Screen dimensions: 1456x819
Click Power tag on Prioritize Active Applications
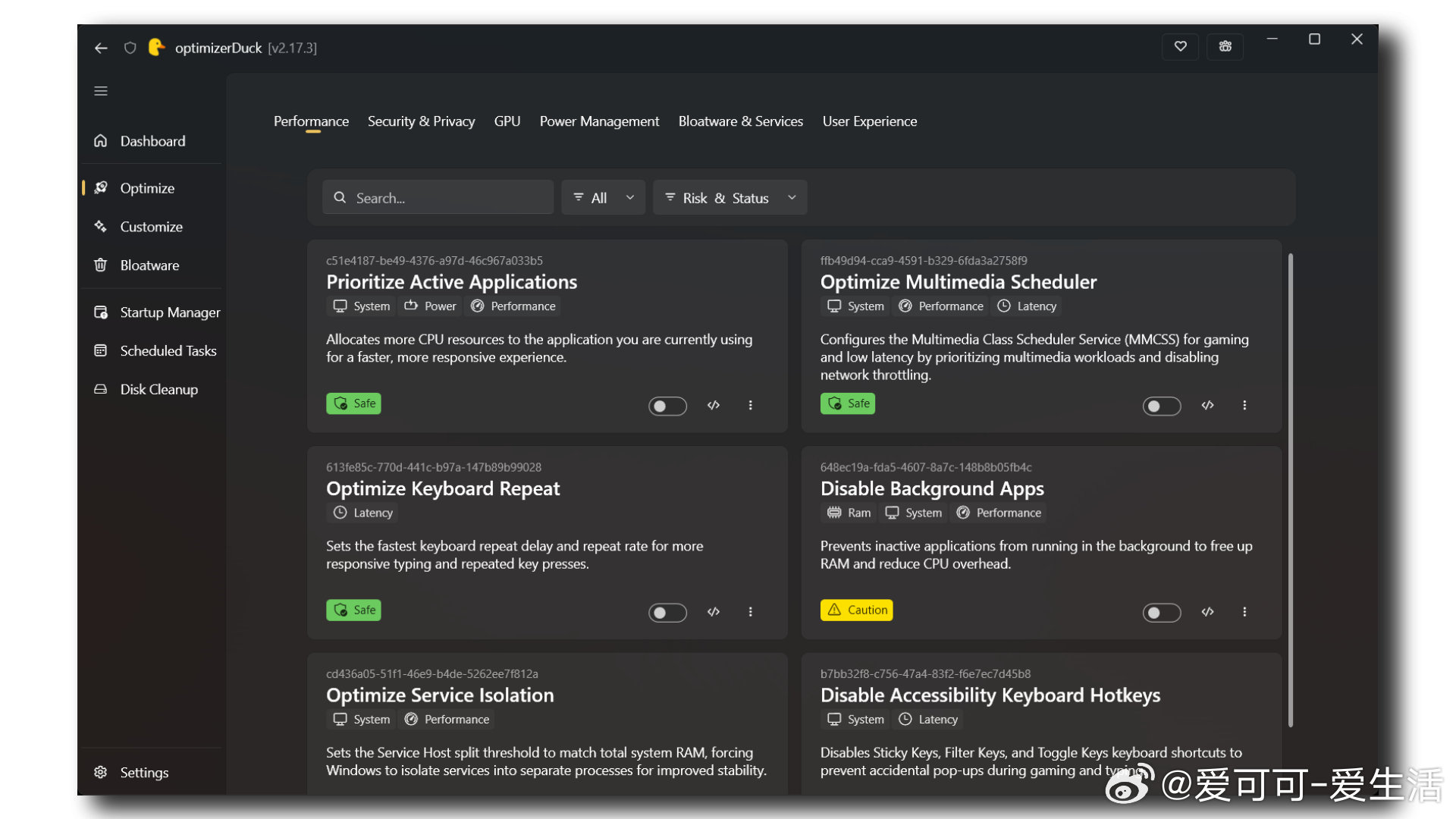(x=430, y=306)
